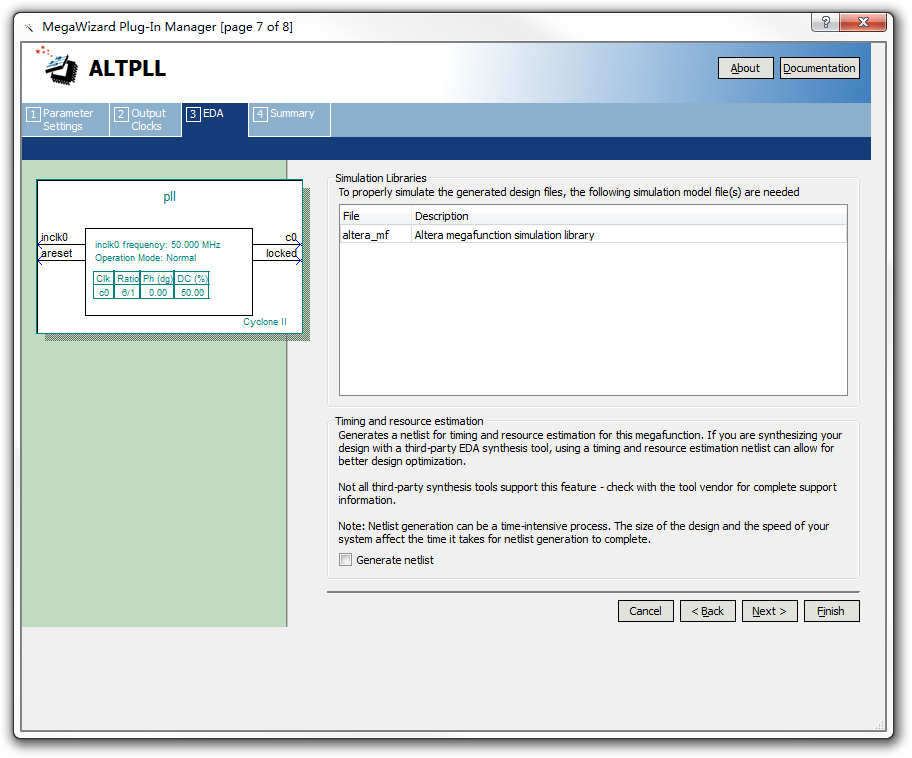Go back to the previous page
The height and width of the screenshot is (758, 912).
pos(708,611)
